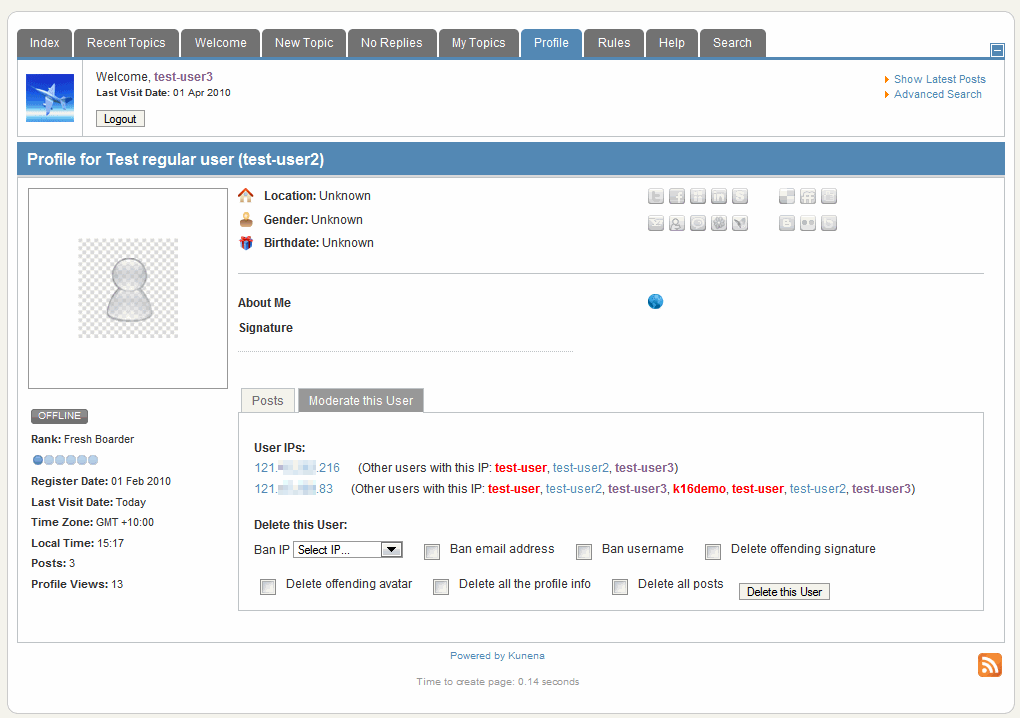1020x718 pixels.
Task: Open the Recent Topics tab
Action: tap(126, 43)
